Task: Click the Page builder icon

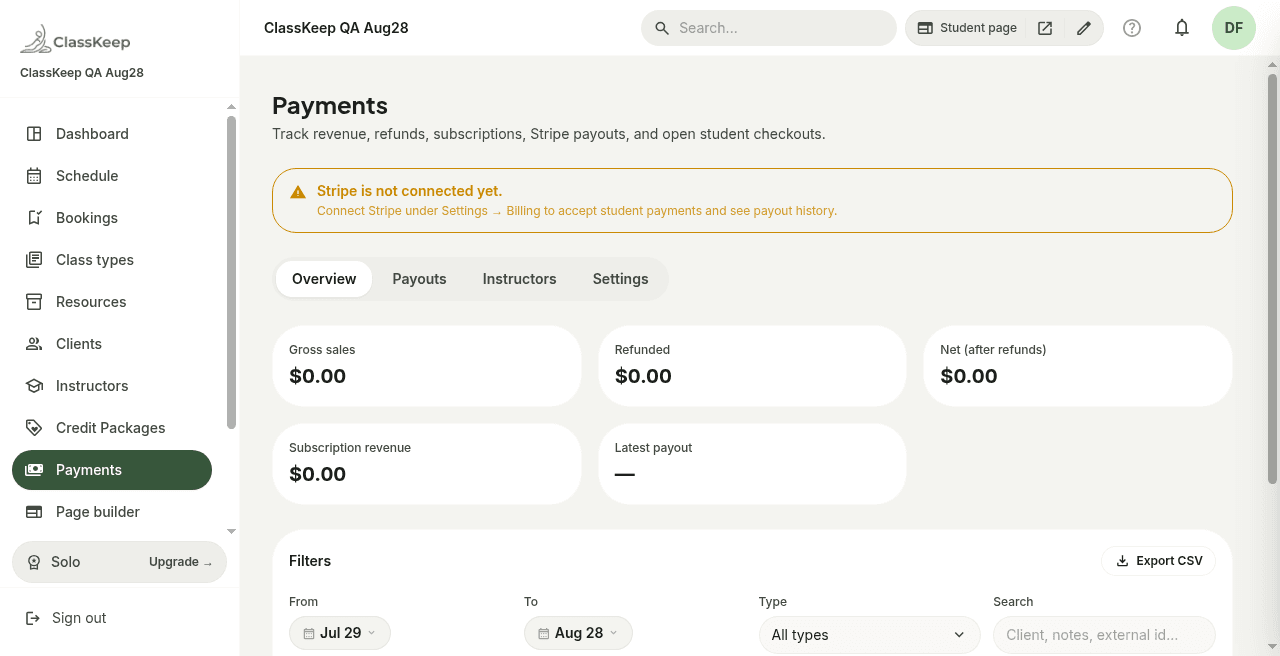Action: coord(34,512)
